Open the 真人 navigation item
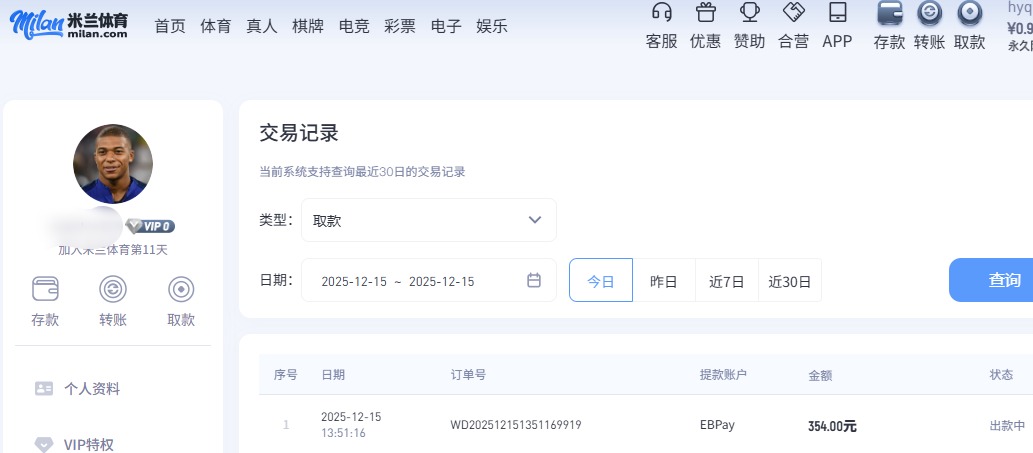Viewport: 1033px width, 453px height. tap(262, 26)
